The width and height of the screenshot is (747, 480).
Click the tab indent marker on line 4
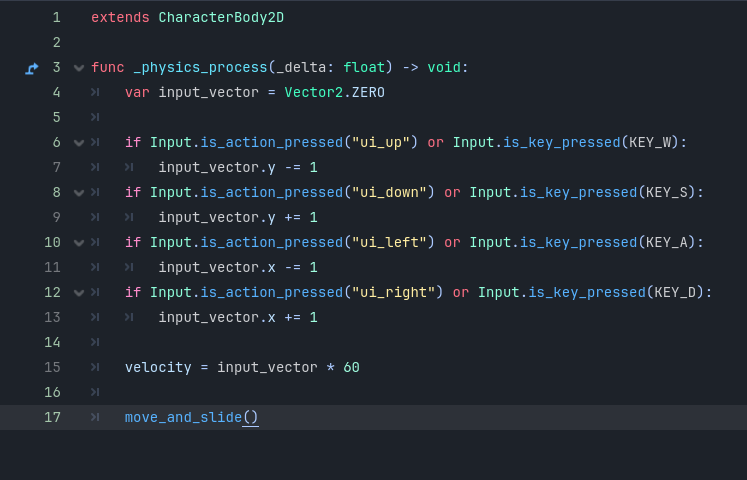tap(95, 93)
